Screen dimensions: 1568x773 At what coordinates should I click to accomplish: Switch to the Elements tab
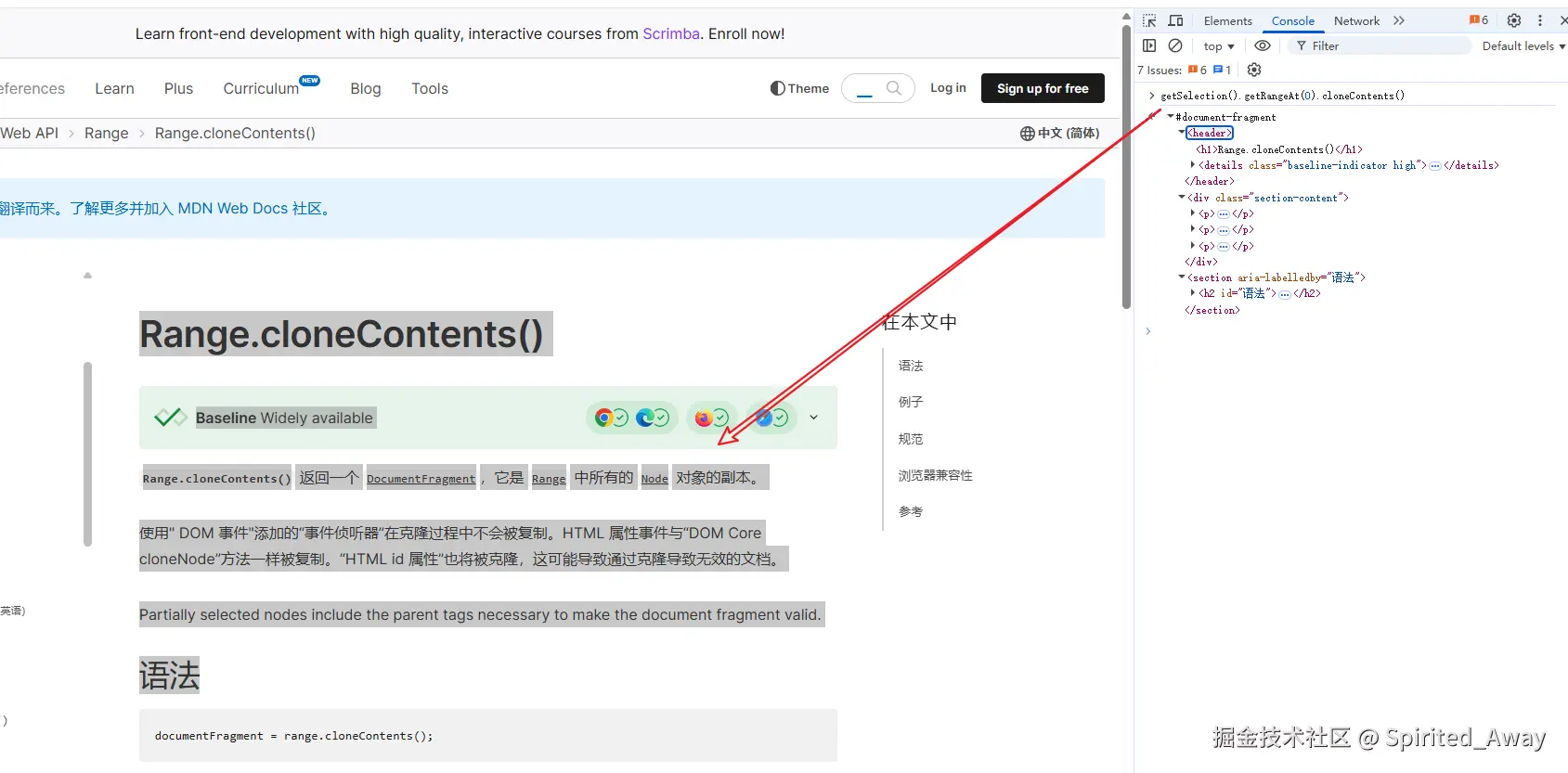click(x=1227, y=20)
